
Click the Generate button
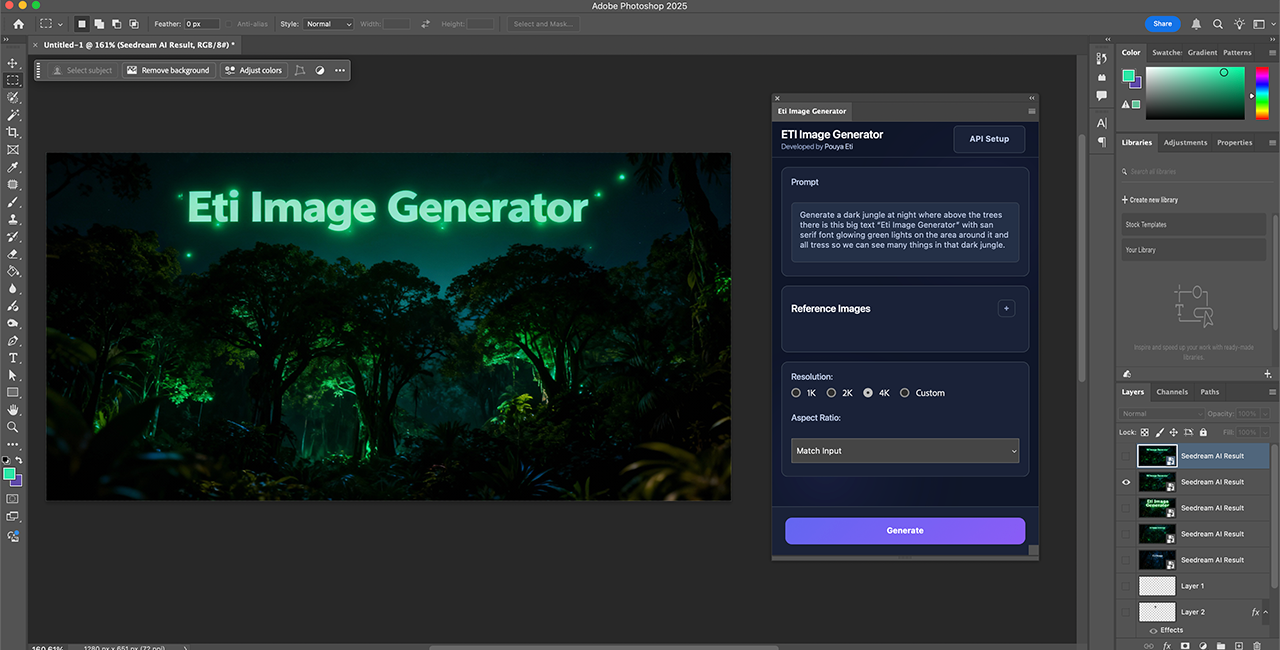point(904,531)
